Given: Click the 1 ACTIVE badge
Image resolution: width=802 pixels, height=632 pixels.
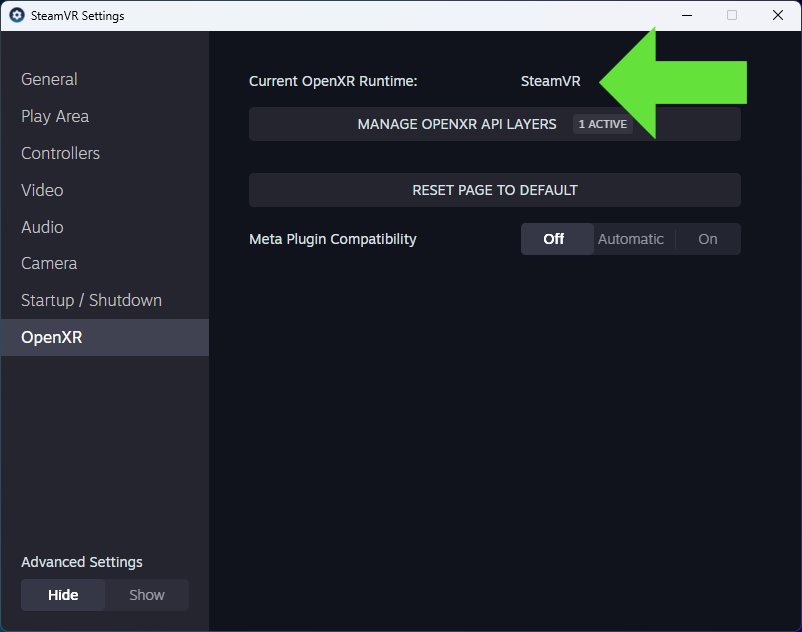Looking at the screenshot, I should (603, 124).
